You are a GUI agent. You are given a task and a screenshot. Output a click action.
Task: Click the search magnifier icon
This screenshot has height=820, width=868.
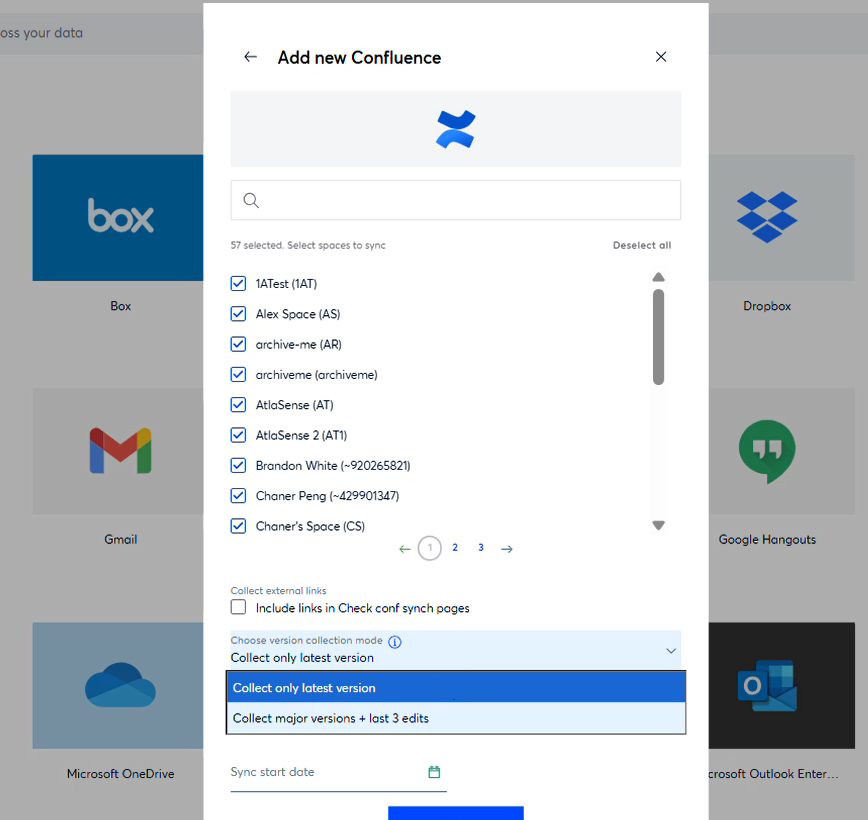251,201
